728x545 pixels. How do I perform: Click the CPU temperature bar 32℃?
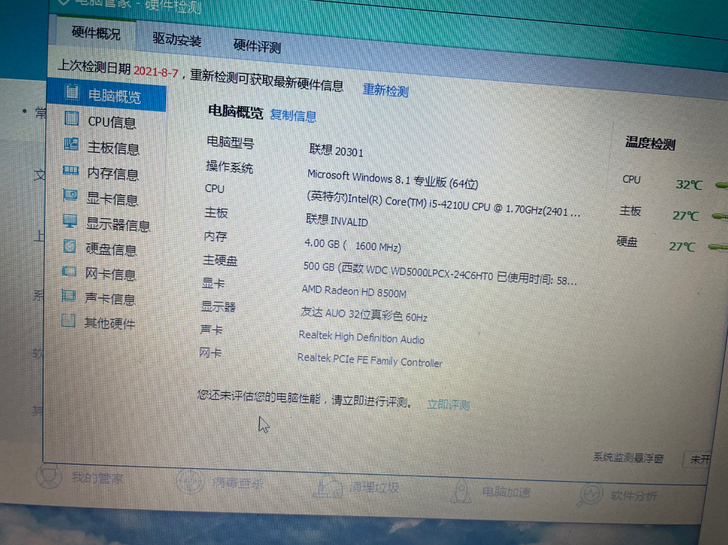[x=721, y=185]
